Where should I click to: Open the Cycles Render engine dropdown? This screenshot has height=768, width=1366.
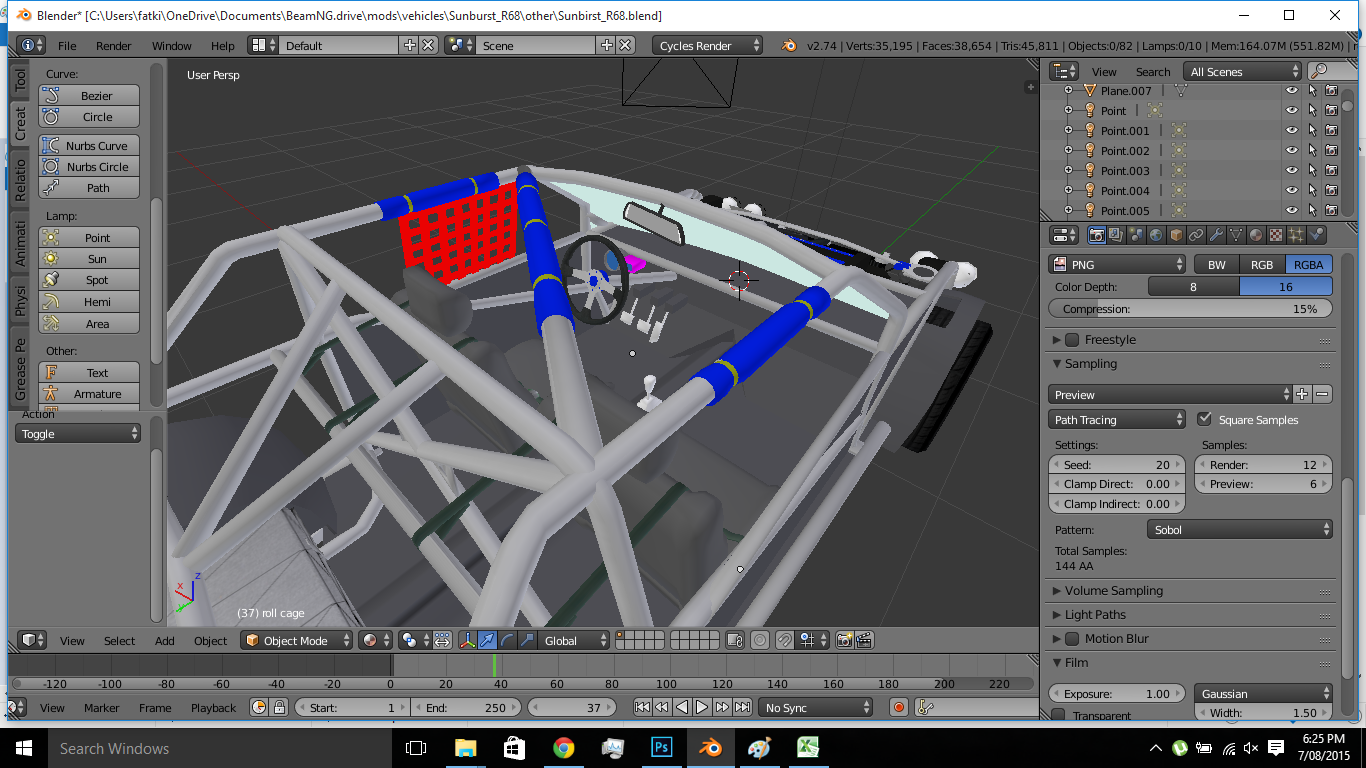[707, 46]
